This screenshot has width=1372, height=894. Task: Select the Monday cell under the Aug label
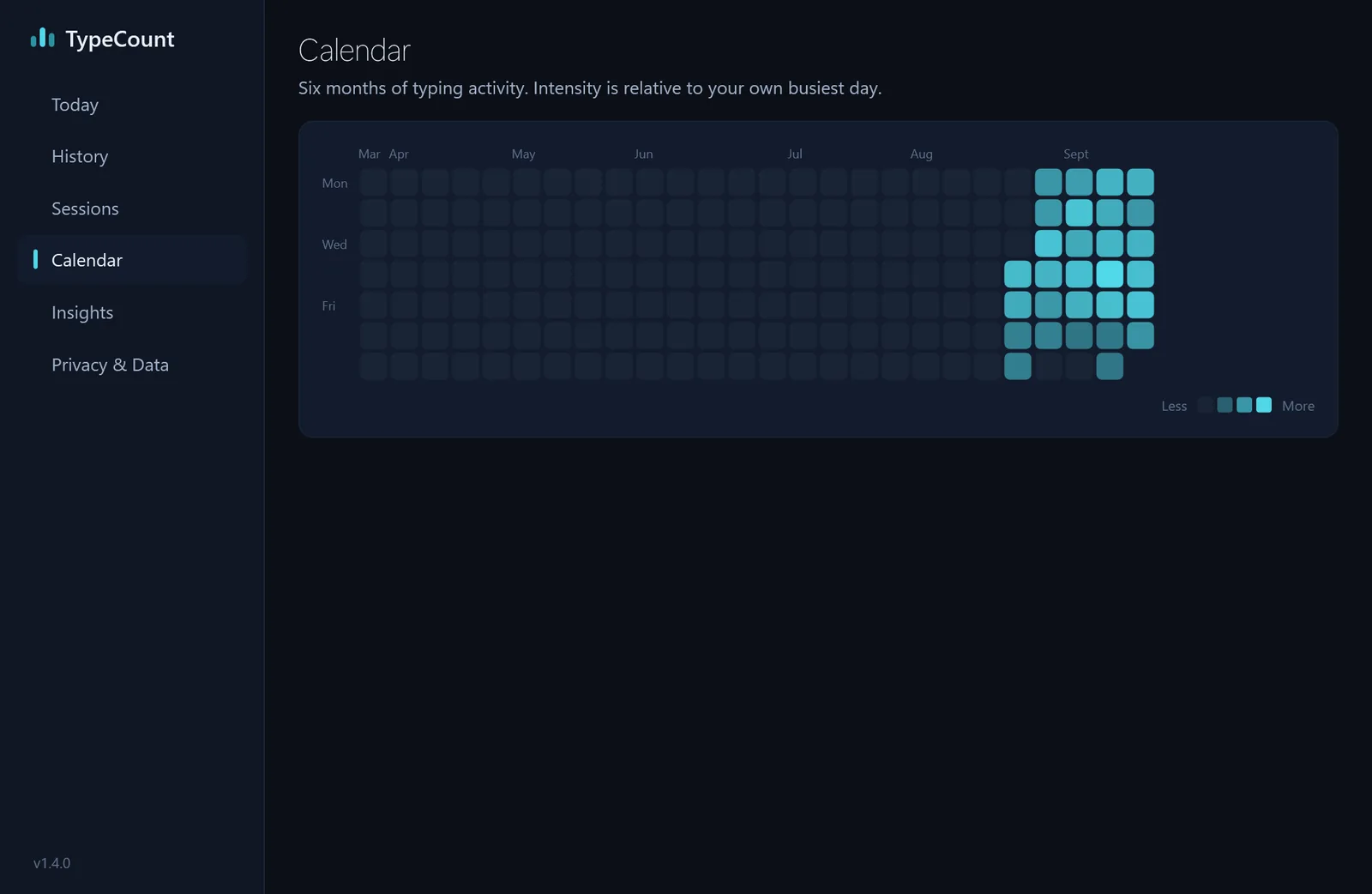[925, 182]
